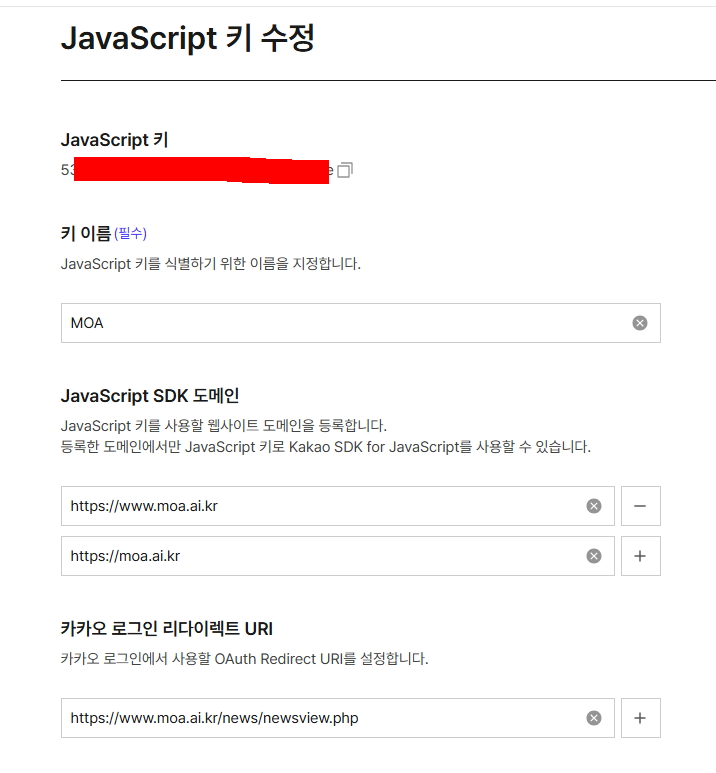Screen dimensions: 716x773
Task: Clear the https://www.moa.ai.kr domain entry
Action: [x=594, y=506]
